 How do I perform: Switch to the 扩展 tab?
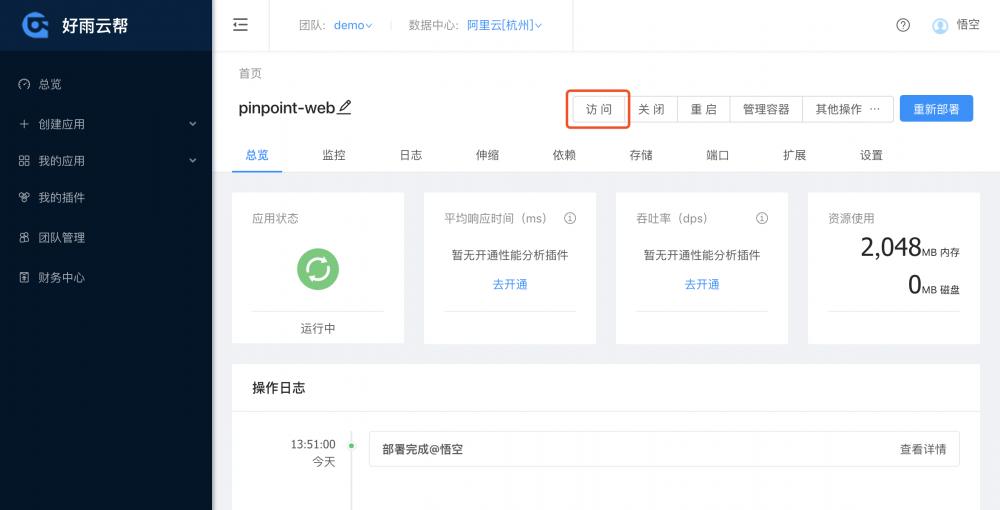click(x=795, y=155)
